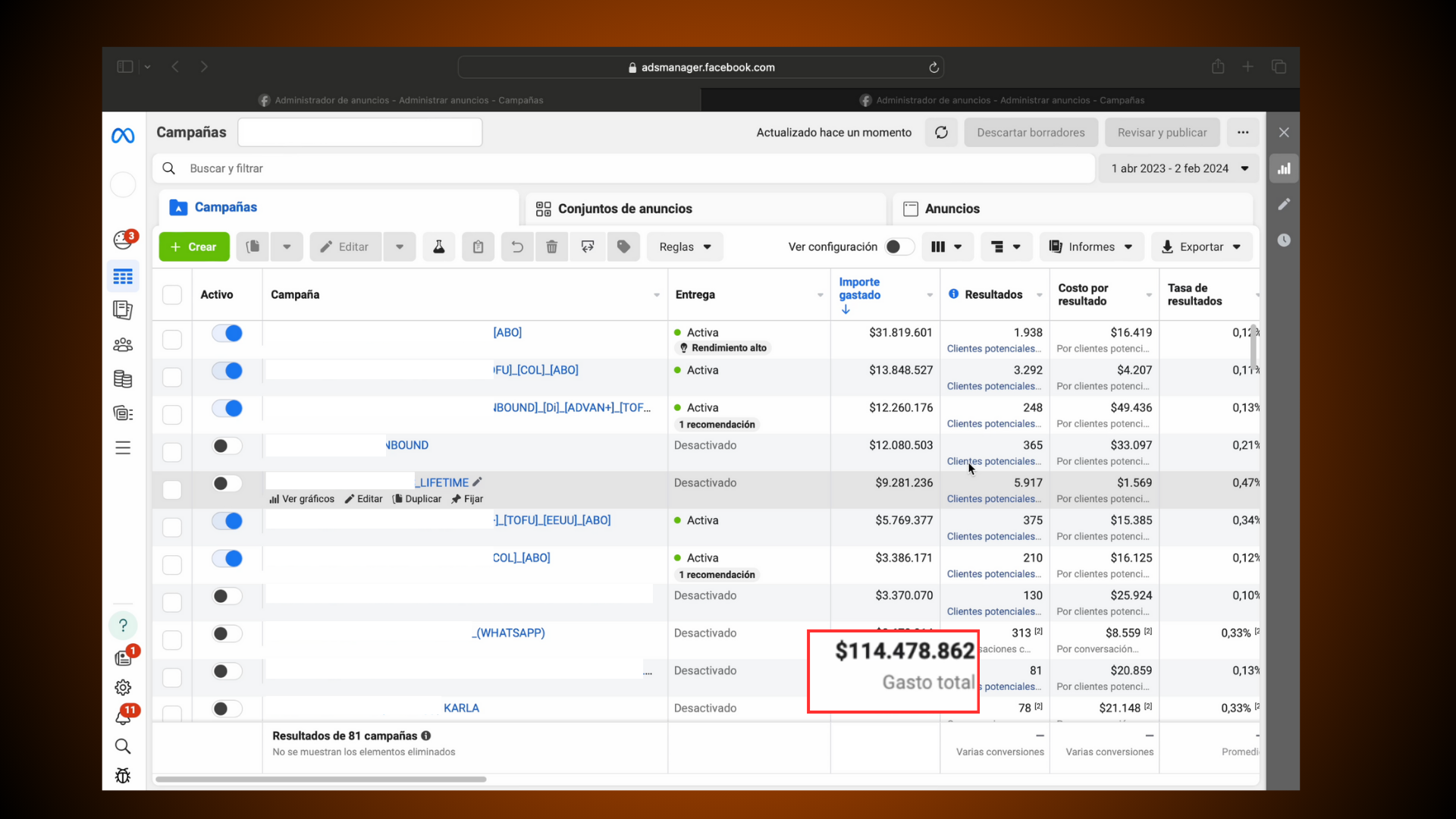Switch to the Anuncios tab
This screenshot has height=819, width=1456.
tap(952, 209)
